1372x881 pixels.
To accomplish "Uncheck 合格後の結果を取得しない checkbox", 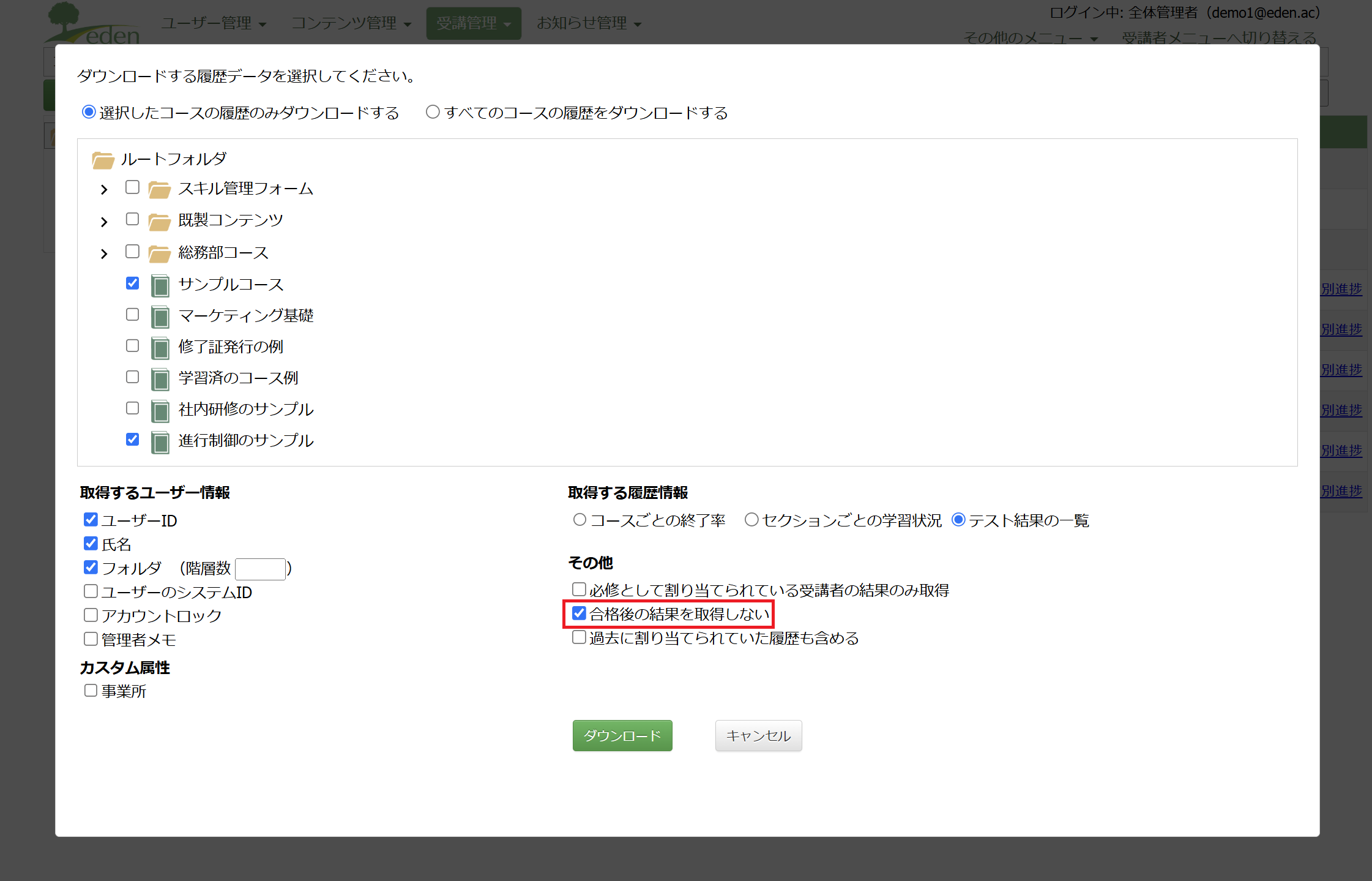I will point(579,613).
